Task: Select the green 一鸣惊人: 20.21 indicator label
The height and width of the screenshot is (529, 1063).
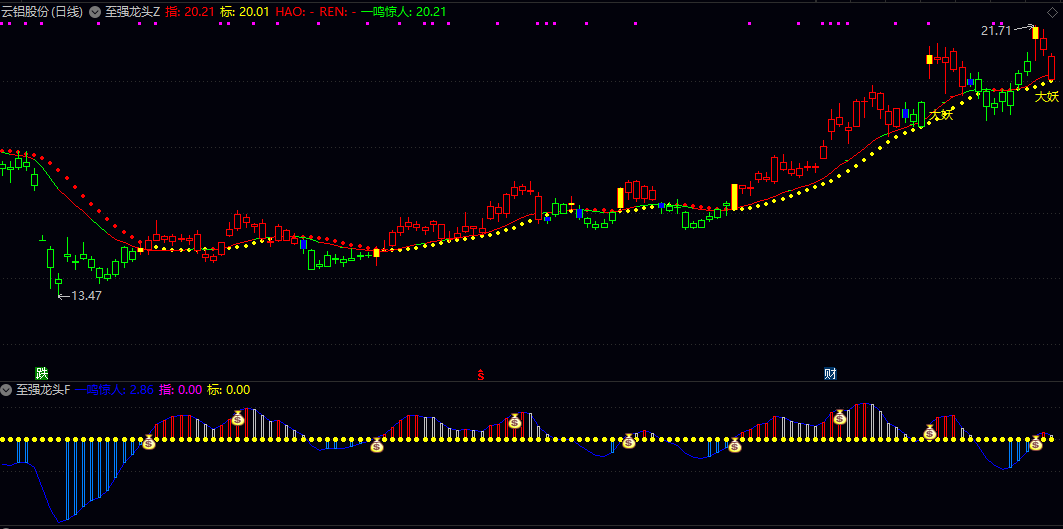Action: point(403,12)
